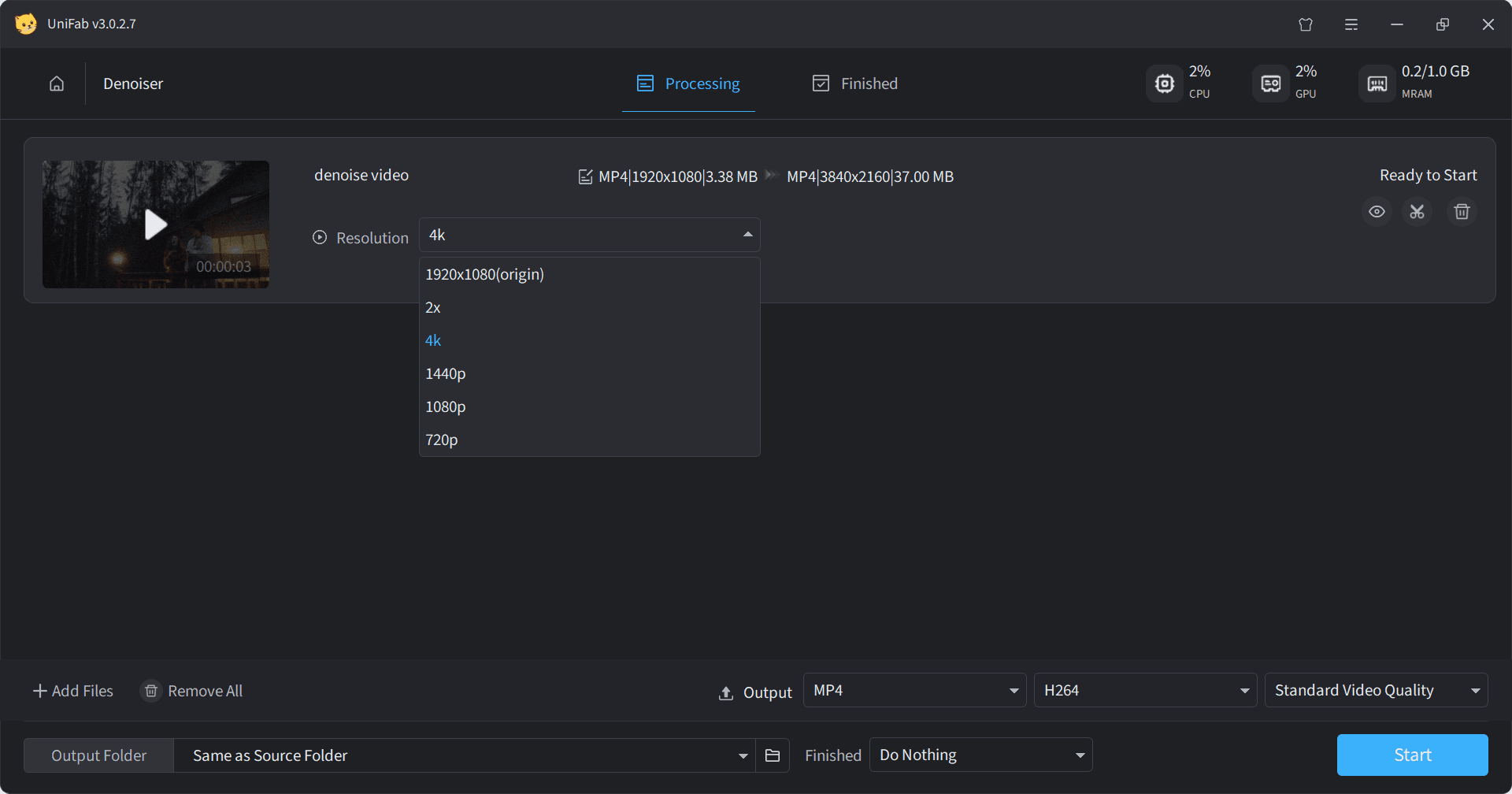This screenshot has width=1512, height=794.
Task: Expand the H264 codec dropdown
Action: pyautogui.click(x=1144, y=691)
